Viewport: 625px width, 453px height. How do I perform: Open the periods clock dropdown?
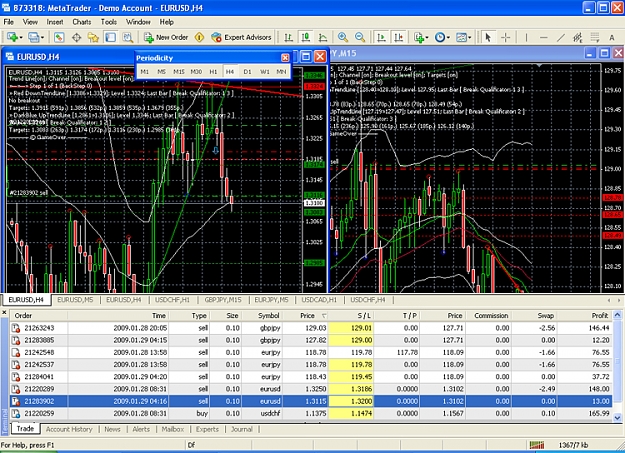tap(442, 37)
